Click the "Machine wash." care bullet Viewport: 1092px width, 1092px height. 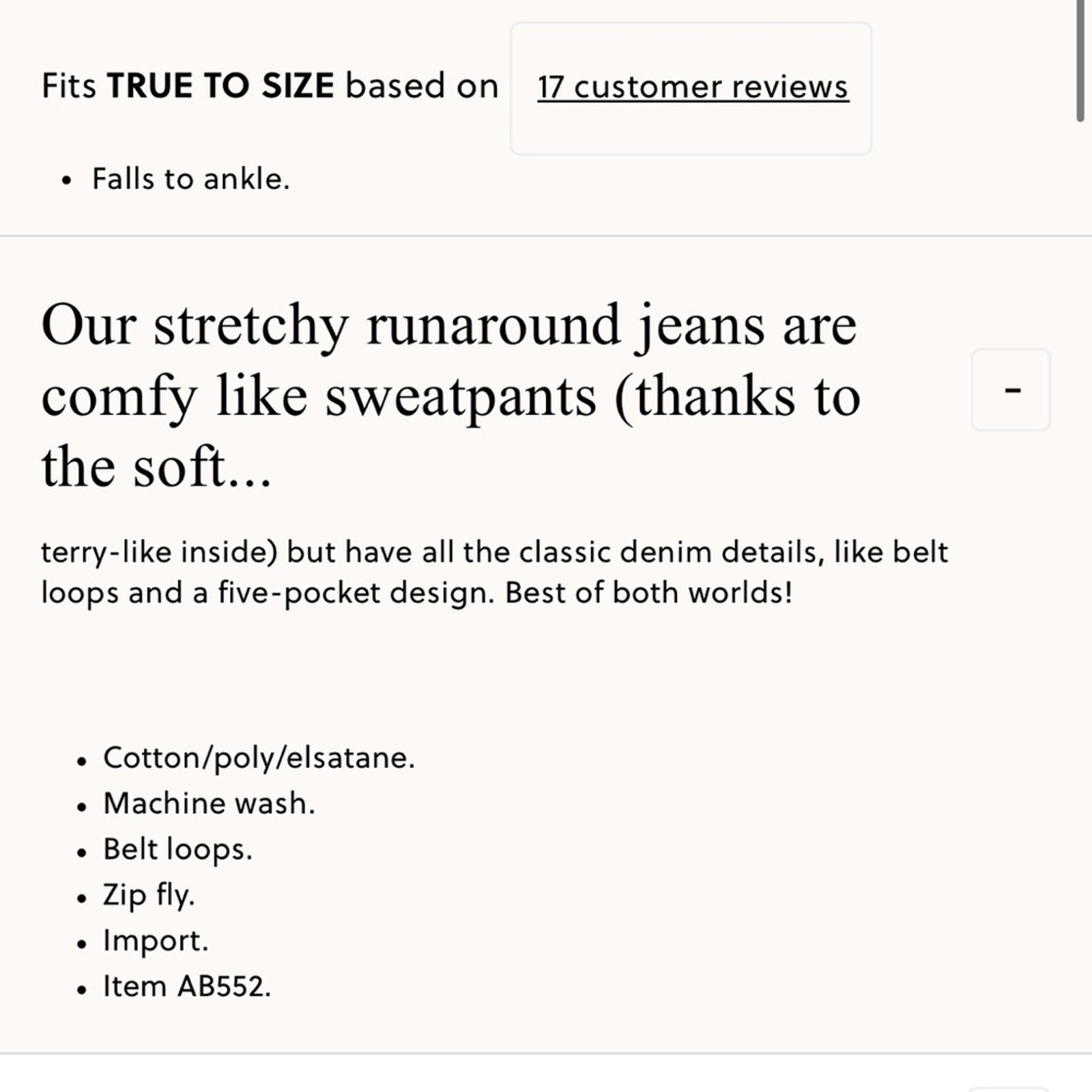coord(209,803)
